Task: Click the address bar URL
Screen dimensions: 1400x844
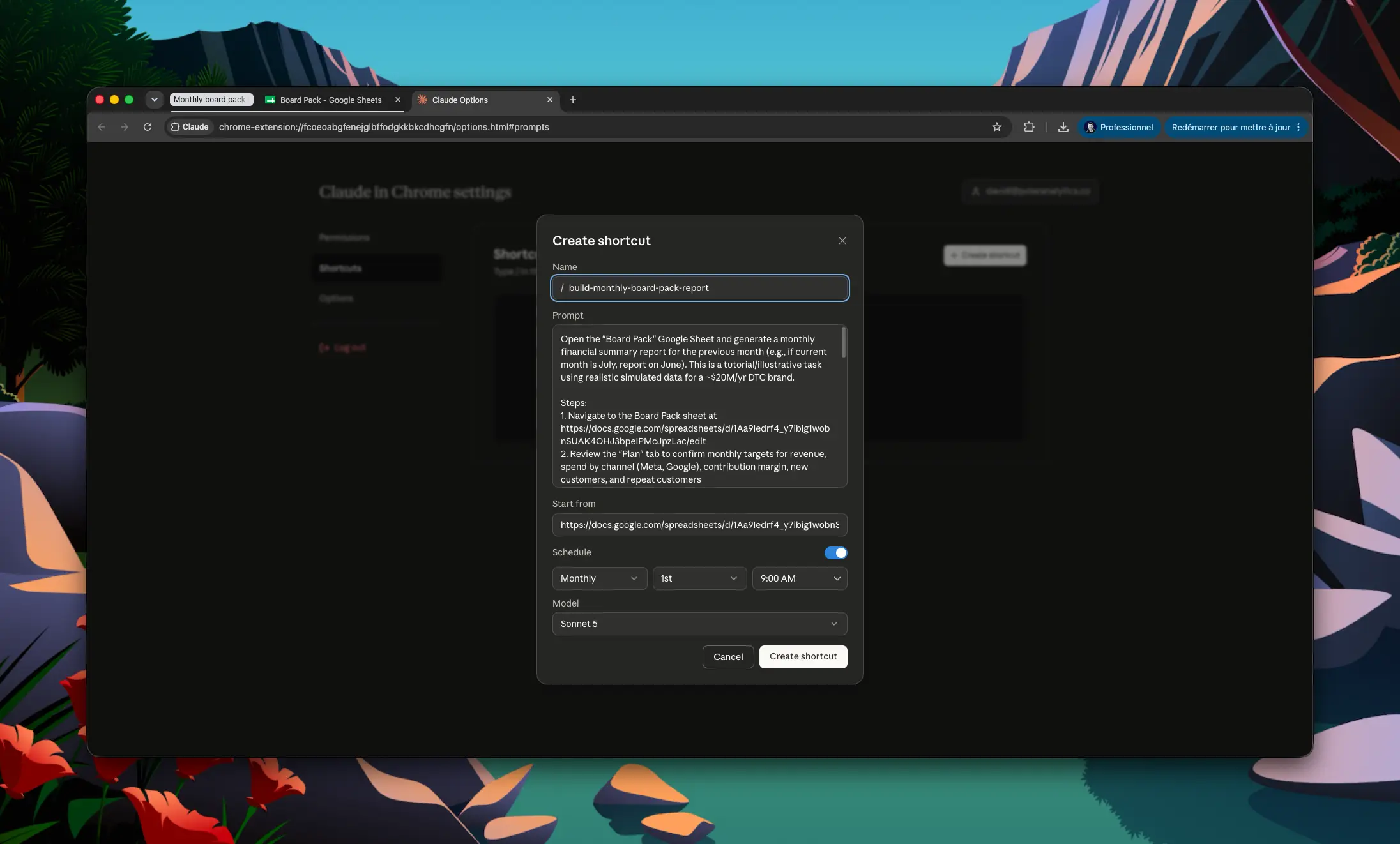Action: click(384, 127)
